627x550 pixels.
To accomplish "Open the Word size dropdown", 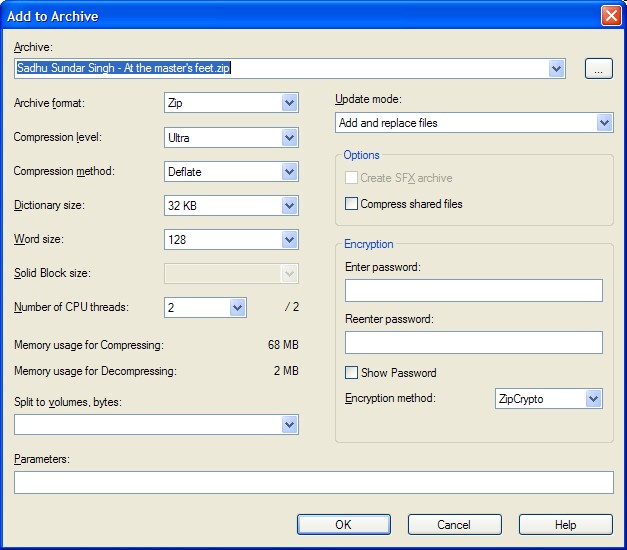I will (x=289, y=240).
